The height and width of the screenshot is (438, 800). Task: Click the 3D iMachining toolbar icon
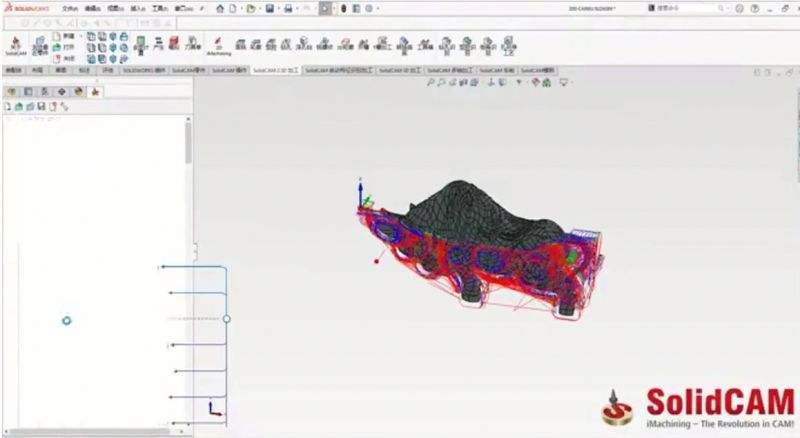pyautogui.click(x=218, y=46)
